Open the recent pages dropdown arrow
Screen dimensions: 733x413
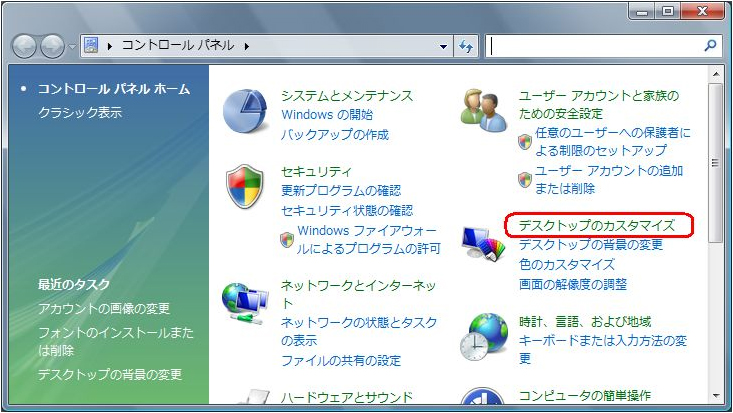72,47
